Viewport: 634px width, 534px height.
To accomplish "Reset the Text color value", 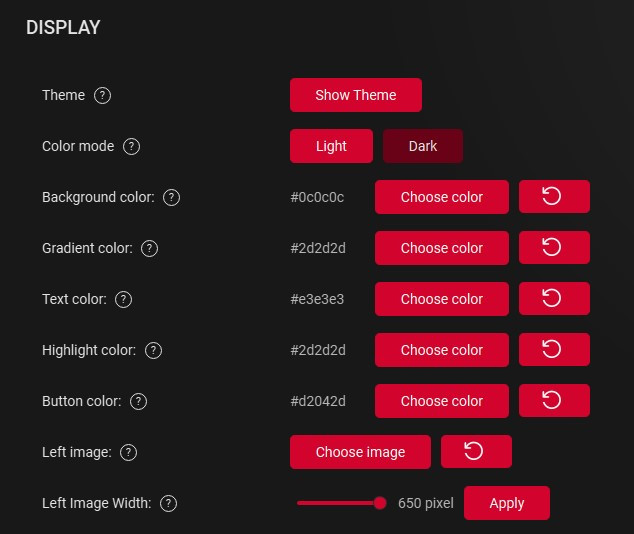I will [553, 299].
